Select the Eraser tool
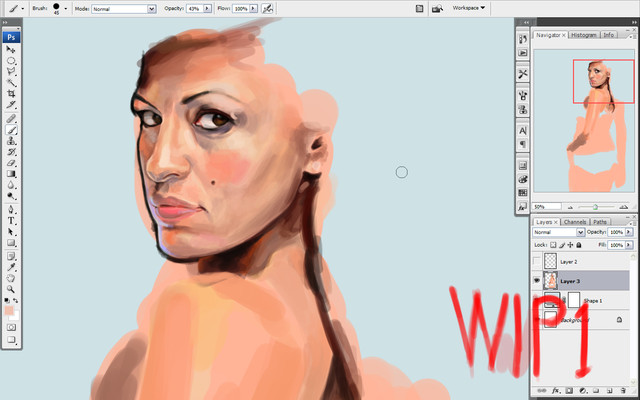This screenshot has height=400, width=640. (11, 163)
